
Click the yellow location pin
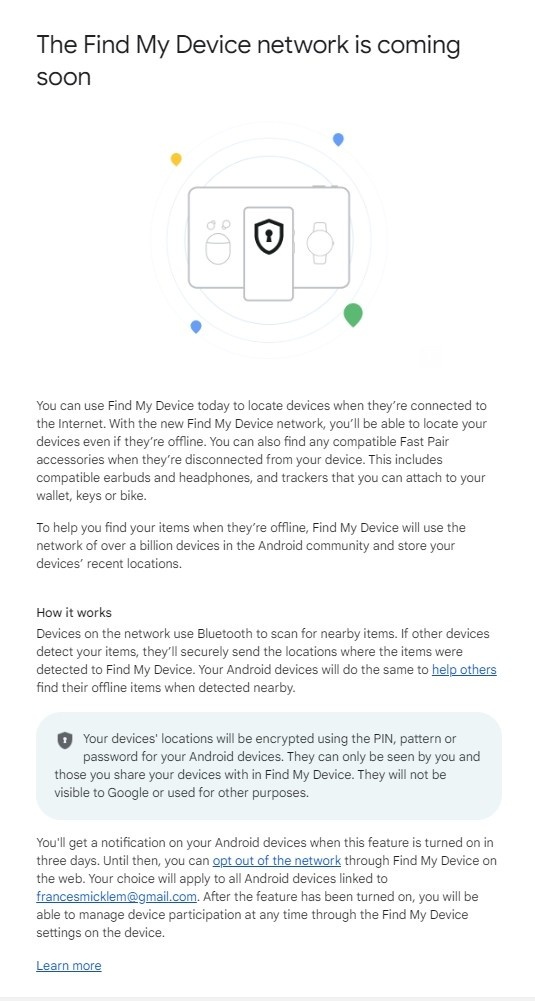pos(176,159)
